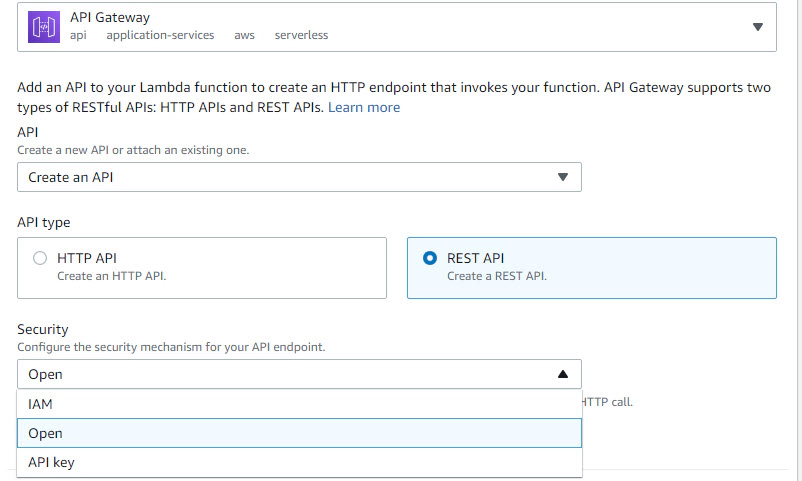Click the 'Configure the security mechanism' hint text
Viewport: 802px width, 481px height.
[x=171, y=347]
